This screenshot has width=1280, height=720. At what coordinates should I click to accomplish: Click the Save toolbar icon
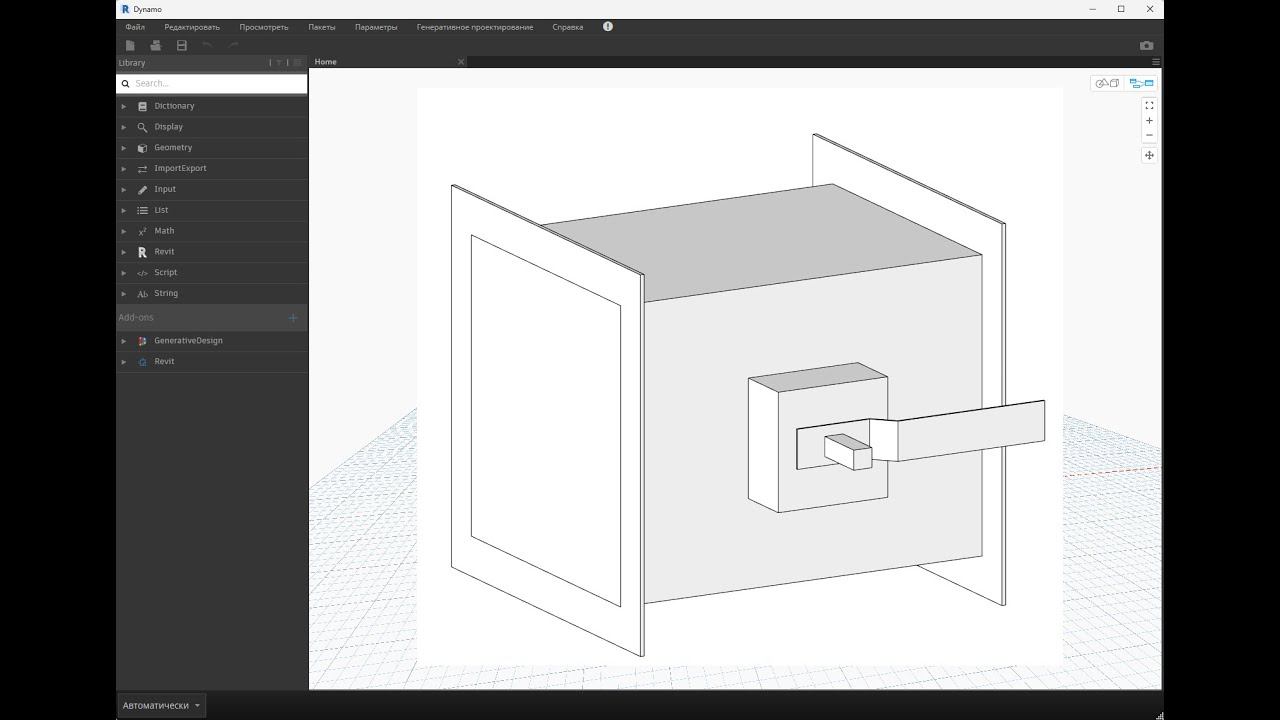pos(182,45)
